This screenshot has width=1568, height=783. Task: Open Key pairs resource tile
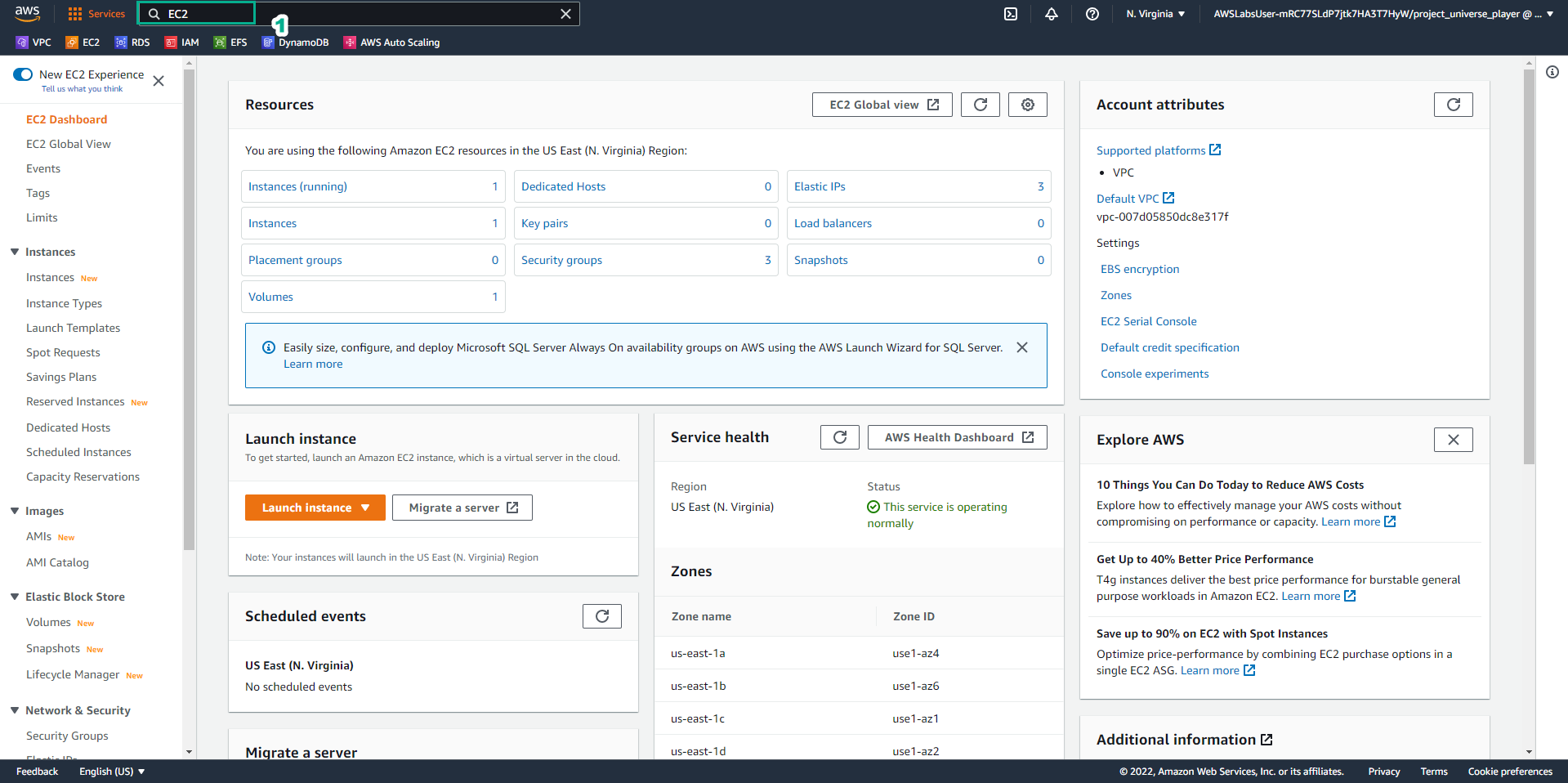click(646, 223)
